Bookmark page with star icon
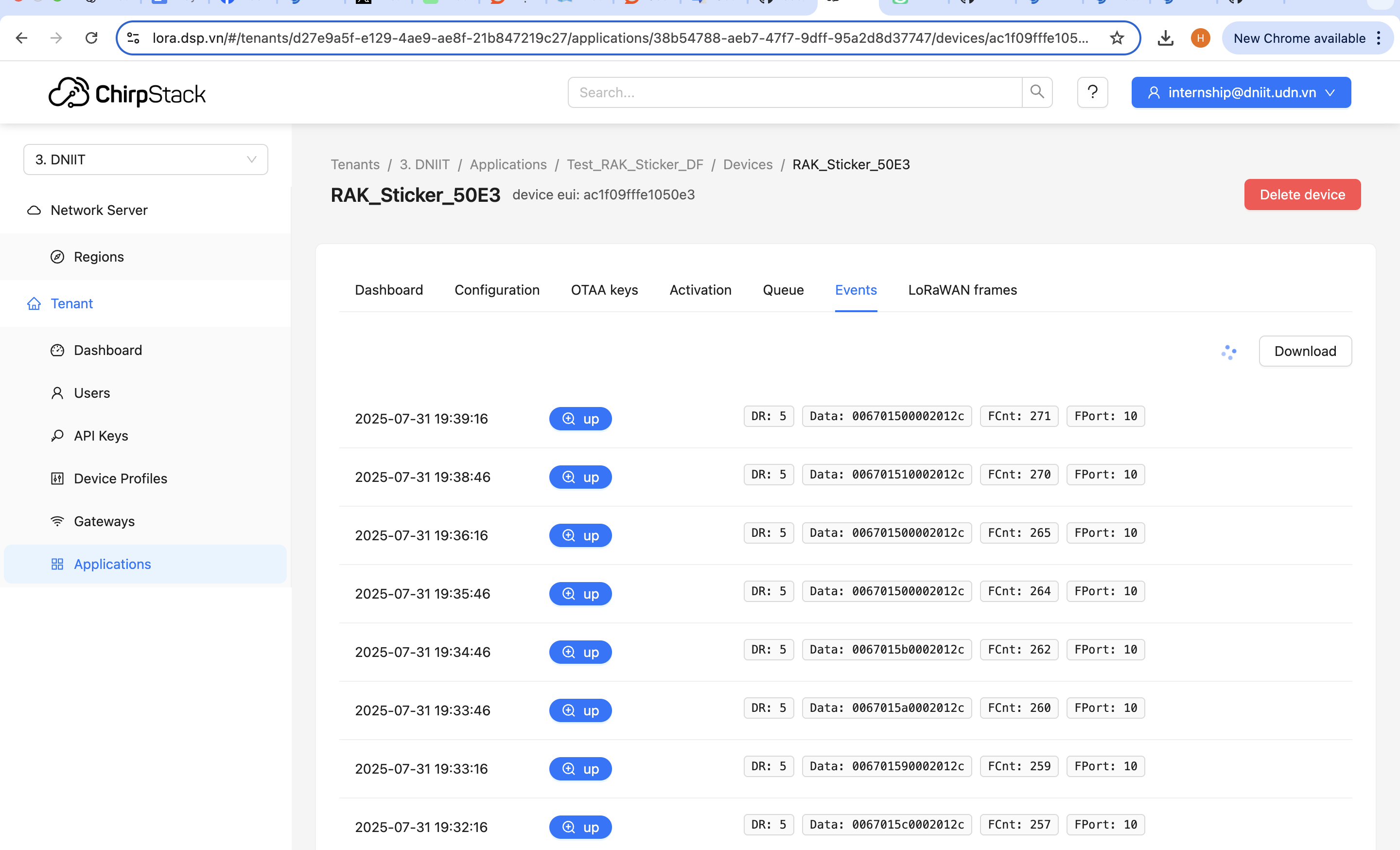The width and height of the screenshot is (1400, 850). click(1117, 38)
